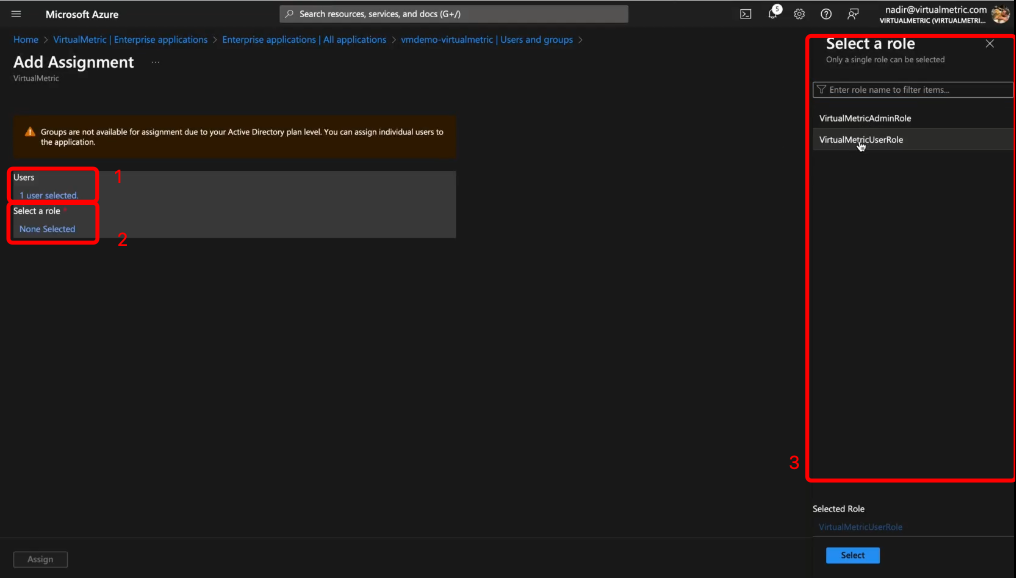
Task: Launch Cloud Shell from the top bar
Action: [746, 14]
